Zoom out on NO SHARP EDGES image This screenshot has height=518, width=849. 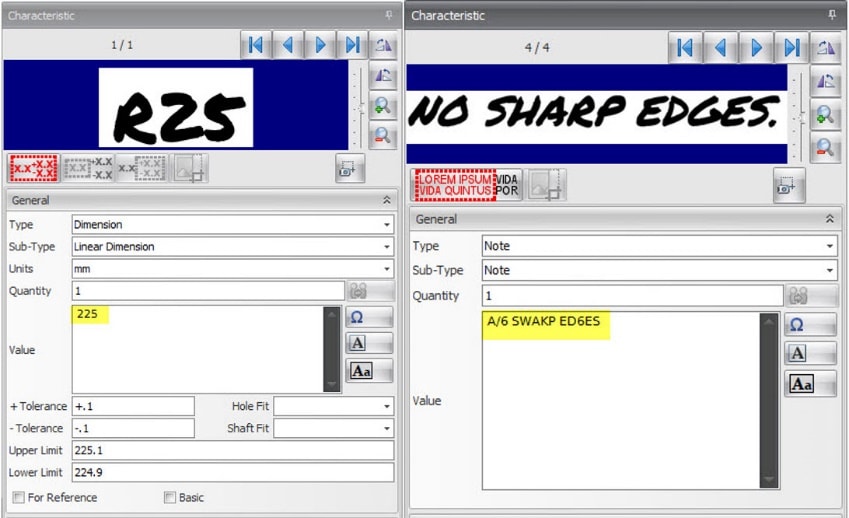825,147
